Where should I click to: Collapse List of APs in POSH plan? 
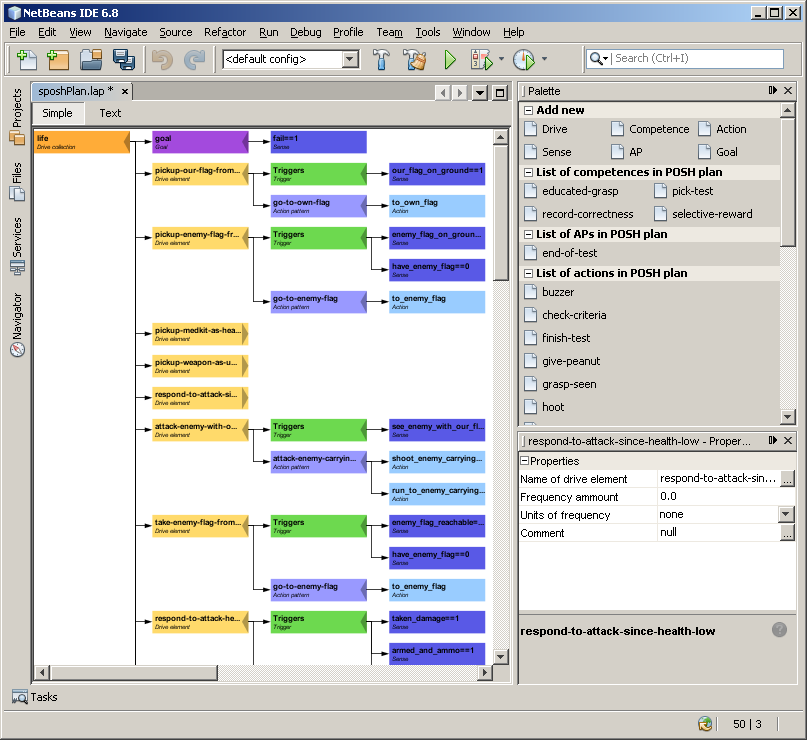coord(528,234)
